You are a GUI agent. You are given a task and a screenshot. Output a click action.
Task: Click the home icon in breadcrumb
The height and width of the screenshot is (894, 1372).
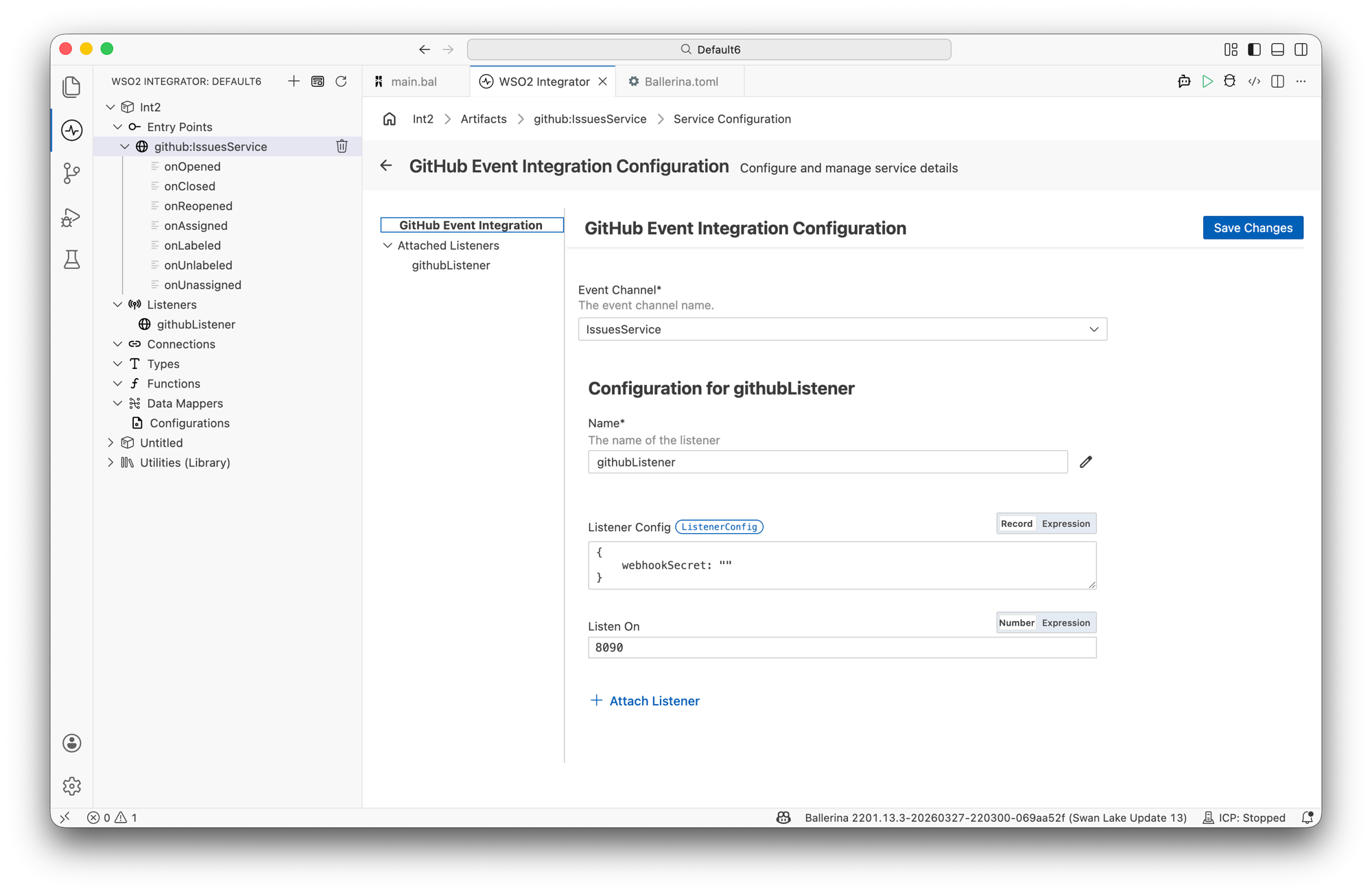pos(389,119)
